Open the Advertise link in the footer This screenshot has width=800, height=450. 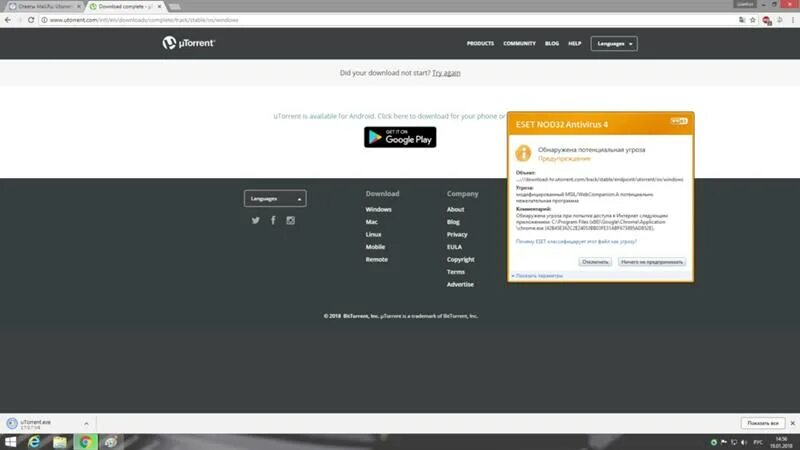point(460,284)
